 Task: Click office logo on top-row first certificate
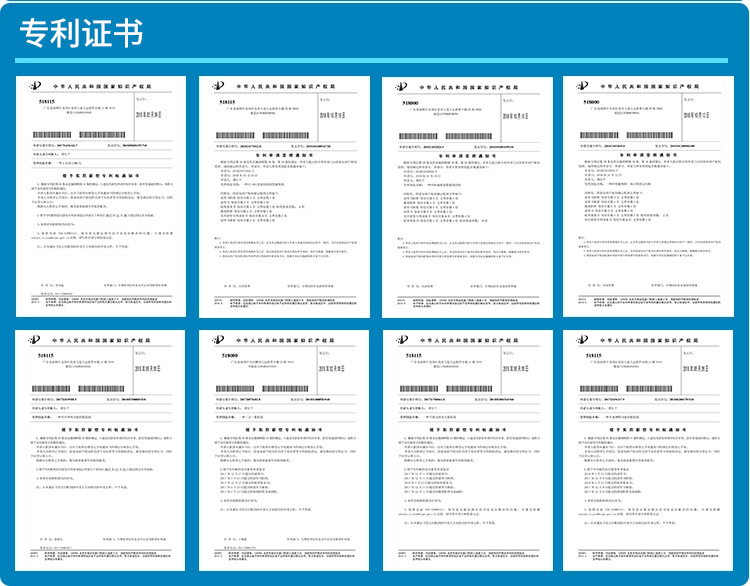tap(35, 86)
